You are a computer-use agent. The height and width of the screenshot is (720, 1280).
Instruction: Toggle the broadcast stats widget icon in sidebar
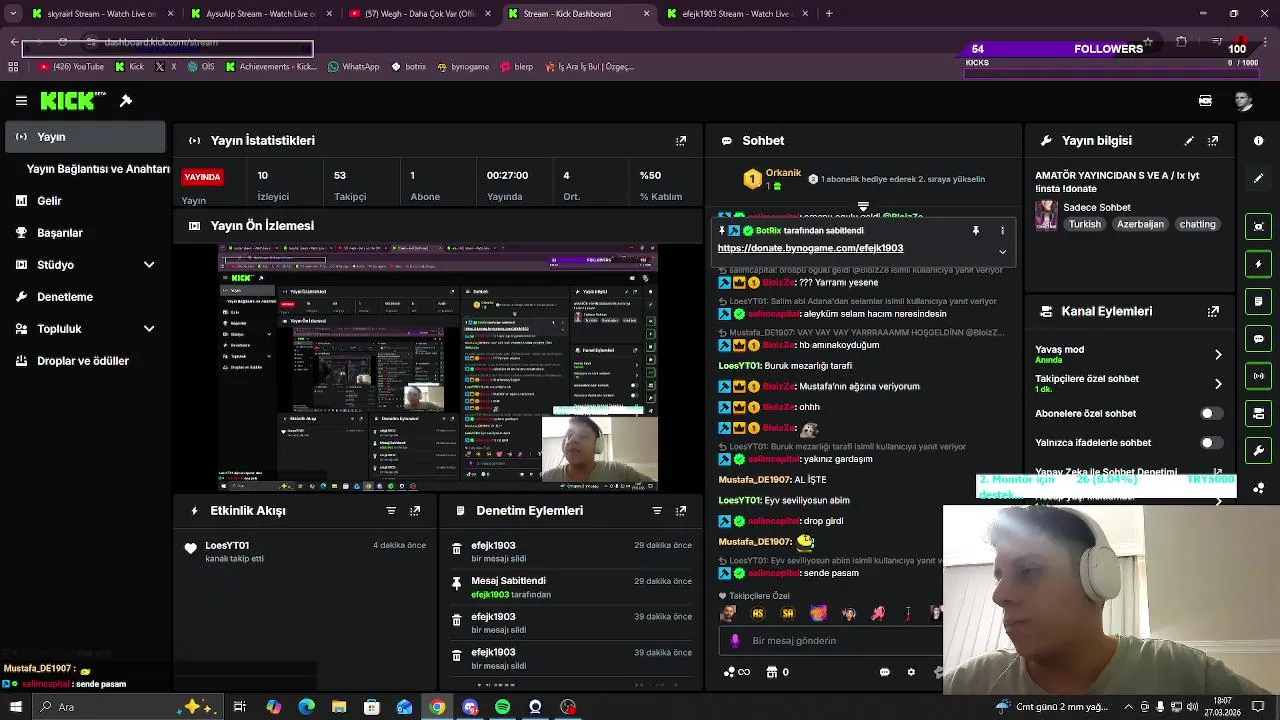tap(1258, 376)
